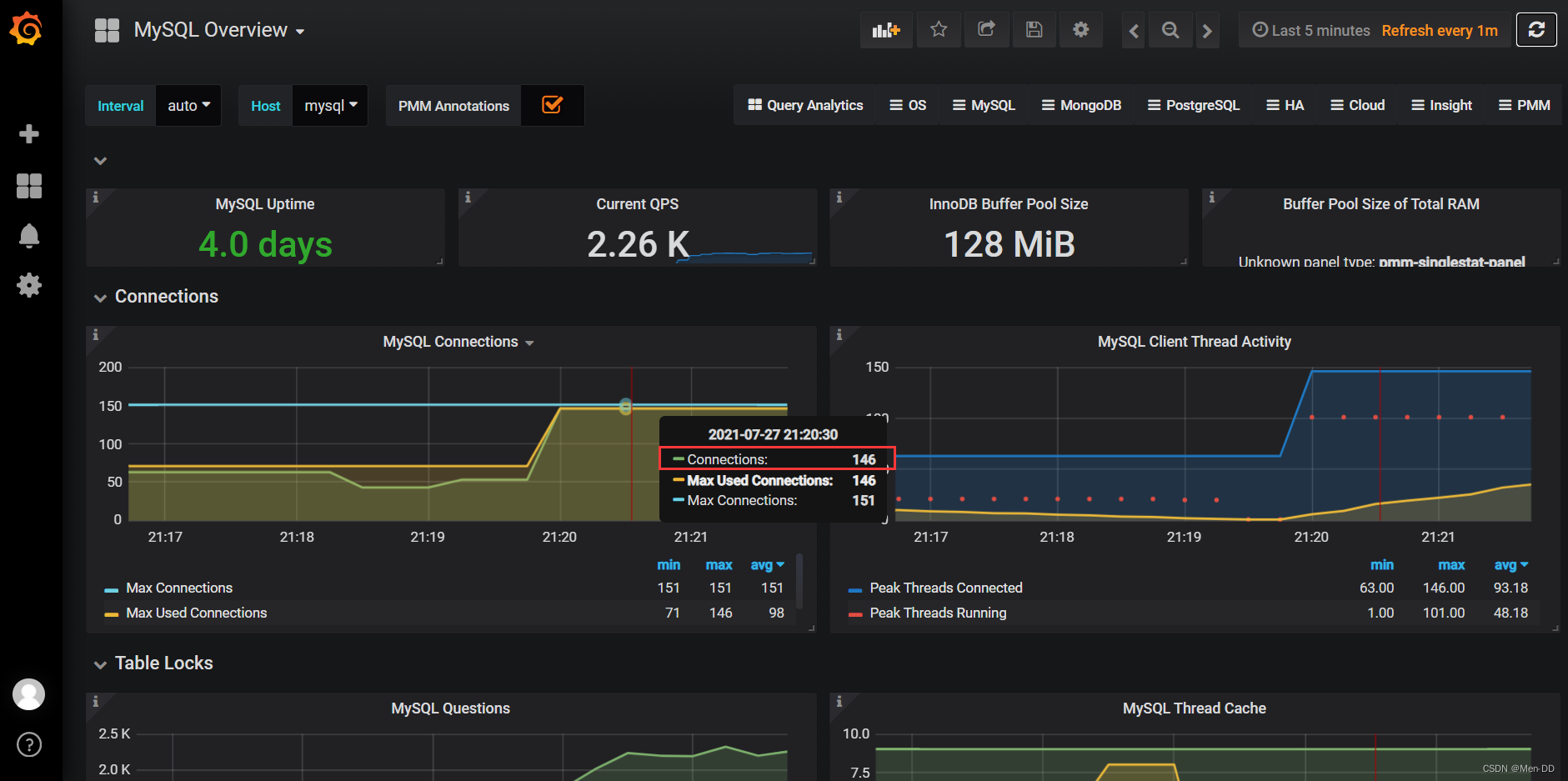1568x781 pixels.
Task: Show info for MySQL Connections panel
Action: pos(95,335)
